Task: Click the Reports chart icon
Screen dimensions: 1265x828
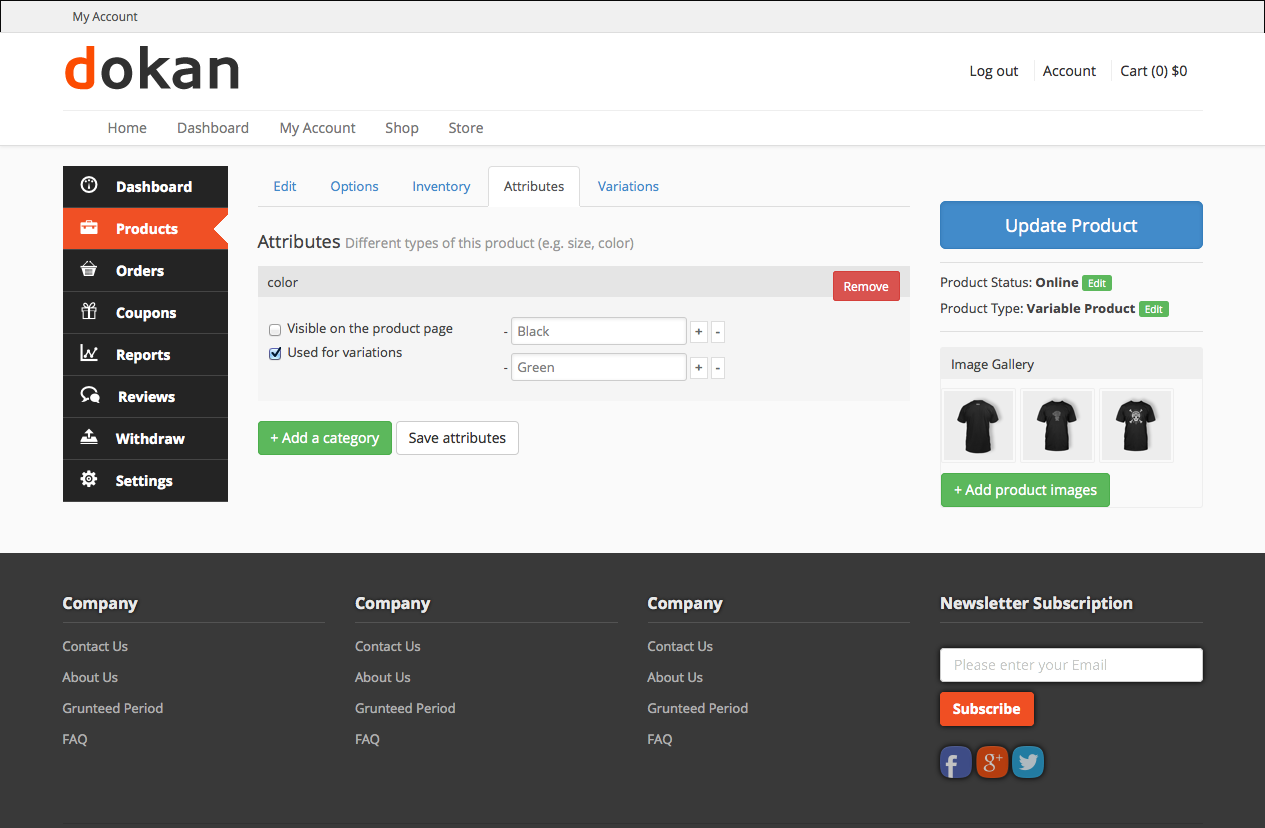Action: tap(89, 354)
